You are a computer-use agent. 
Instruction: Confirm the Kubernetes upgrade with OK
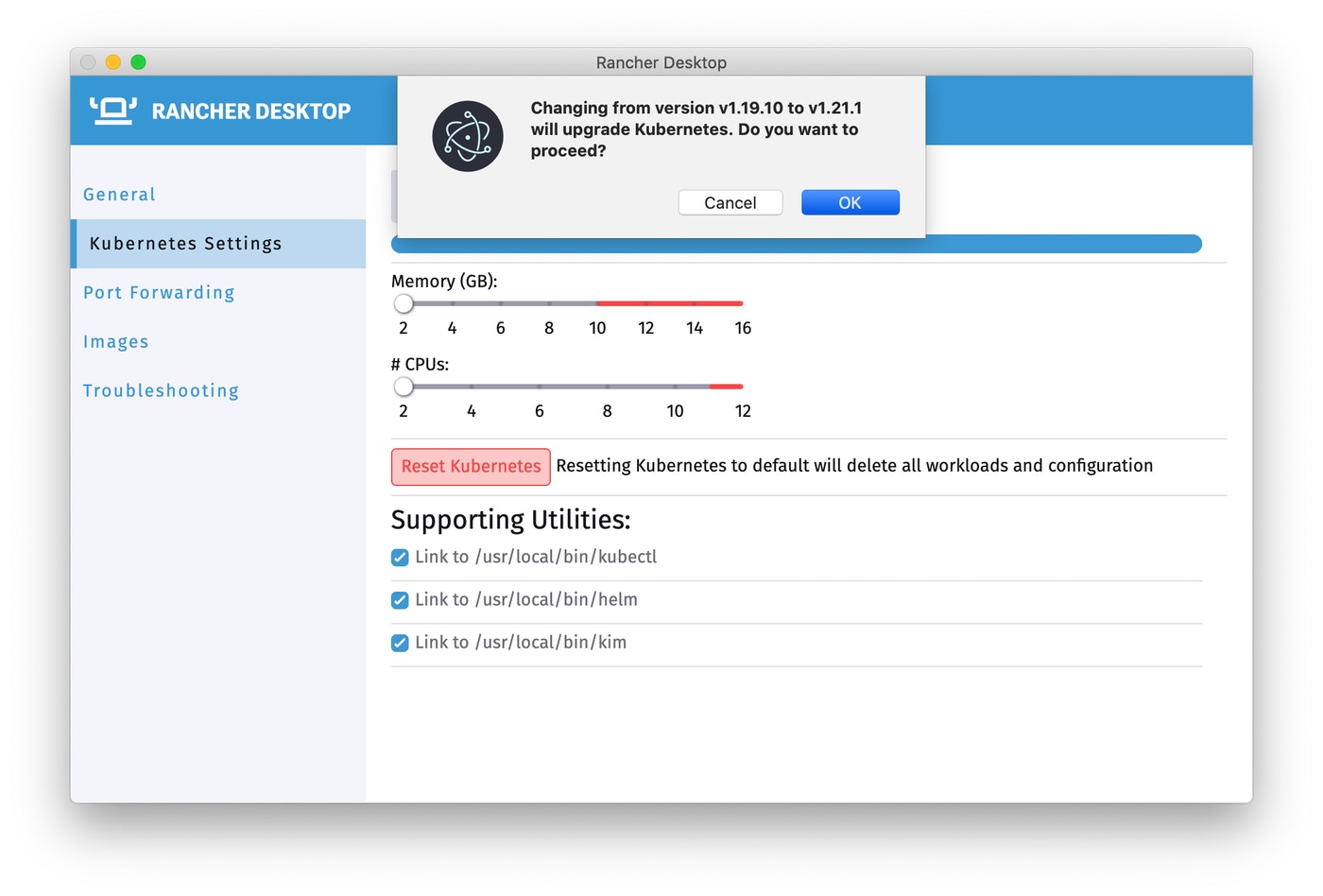[x=849, y=202]
